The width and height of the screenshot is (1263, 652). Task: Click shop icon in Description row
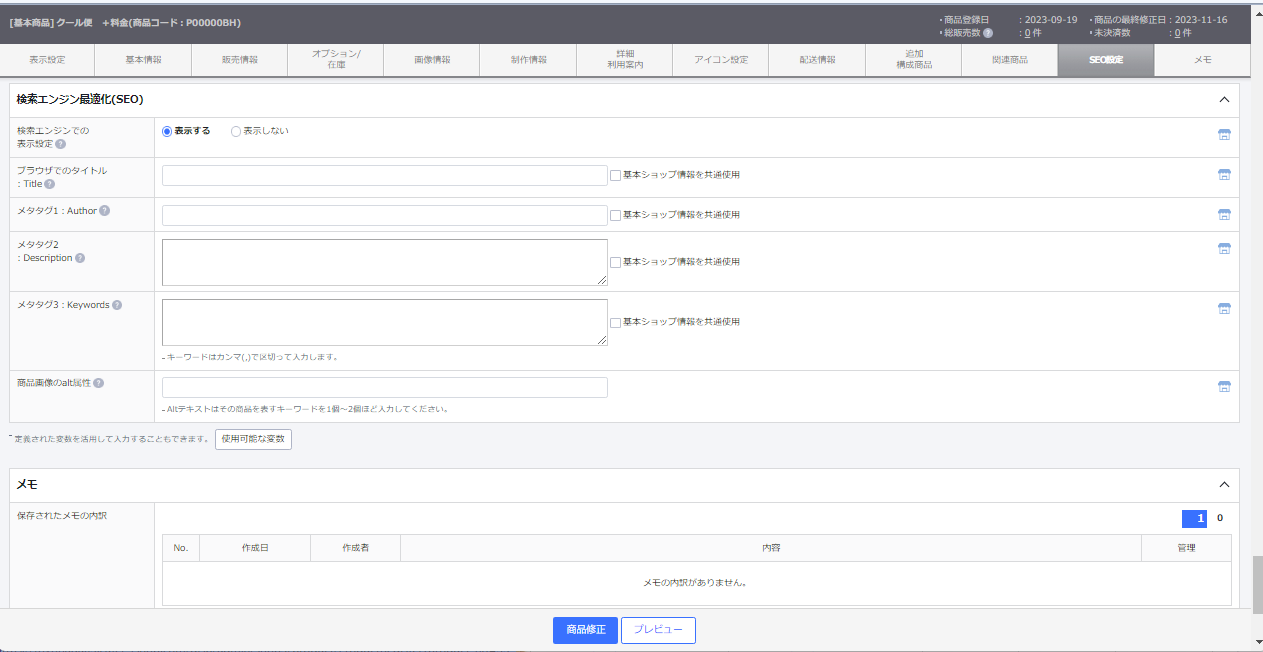tap(1224, 249)
